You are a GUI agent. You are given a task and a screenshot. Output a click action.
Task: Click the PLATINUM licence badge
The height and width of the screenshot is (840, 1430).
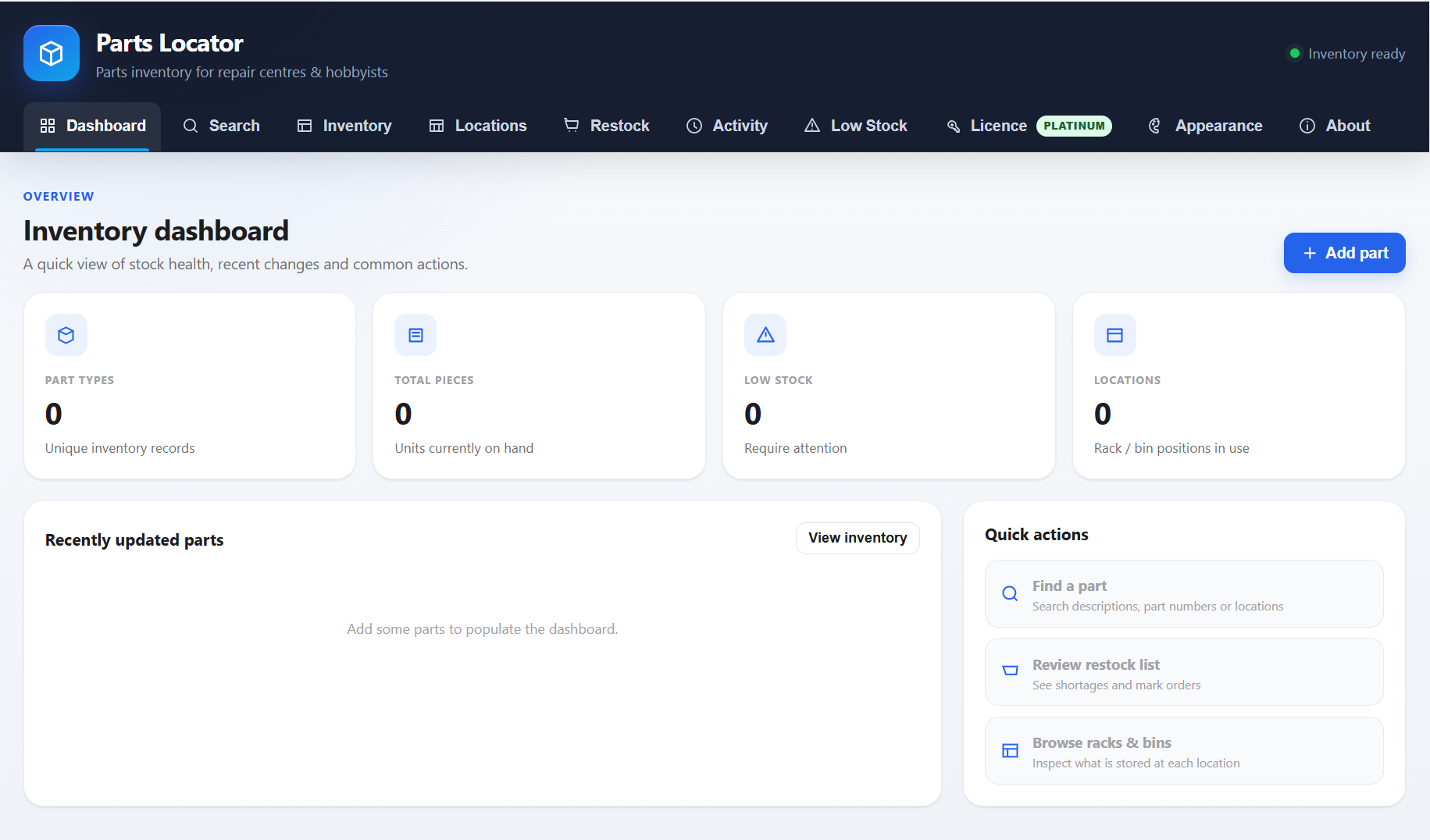point(1074,126)
